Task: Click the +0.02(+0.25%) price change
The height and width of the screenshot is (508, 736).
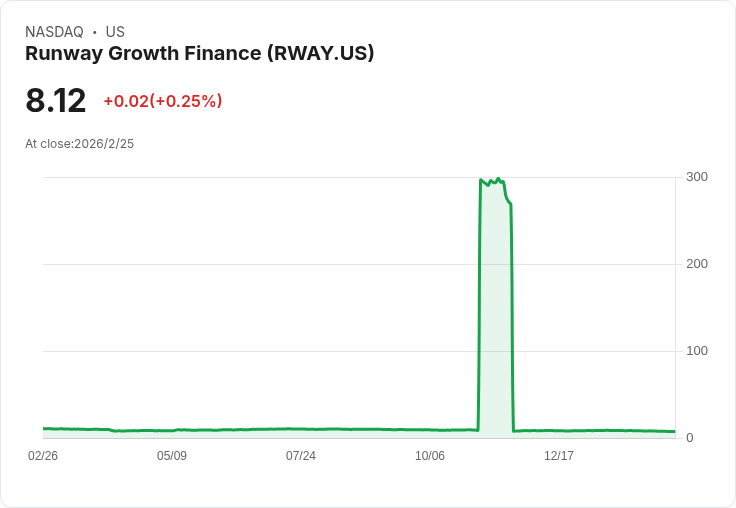Action: (163, 101)
